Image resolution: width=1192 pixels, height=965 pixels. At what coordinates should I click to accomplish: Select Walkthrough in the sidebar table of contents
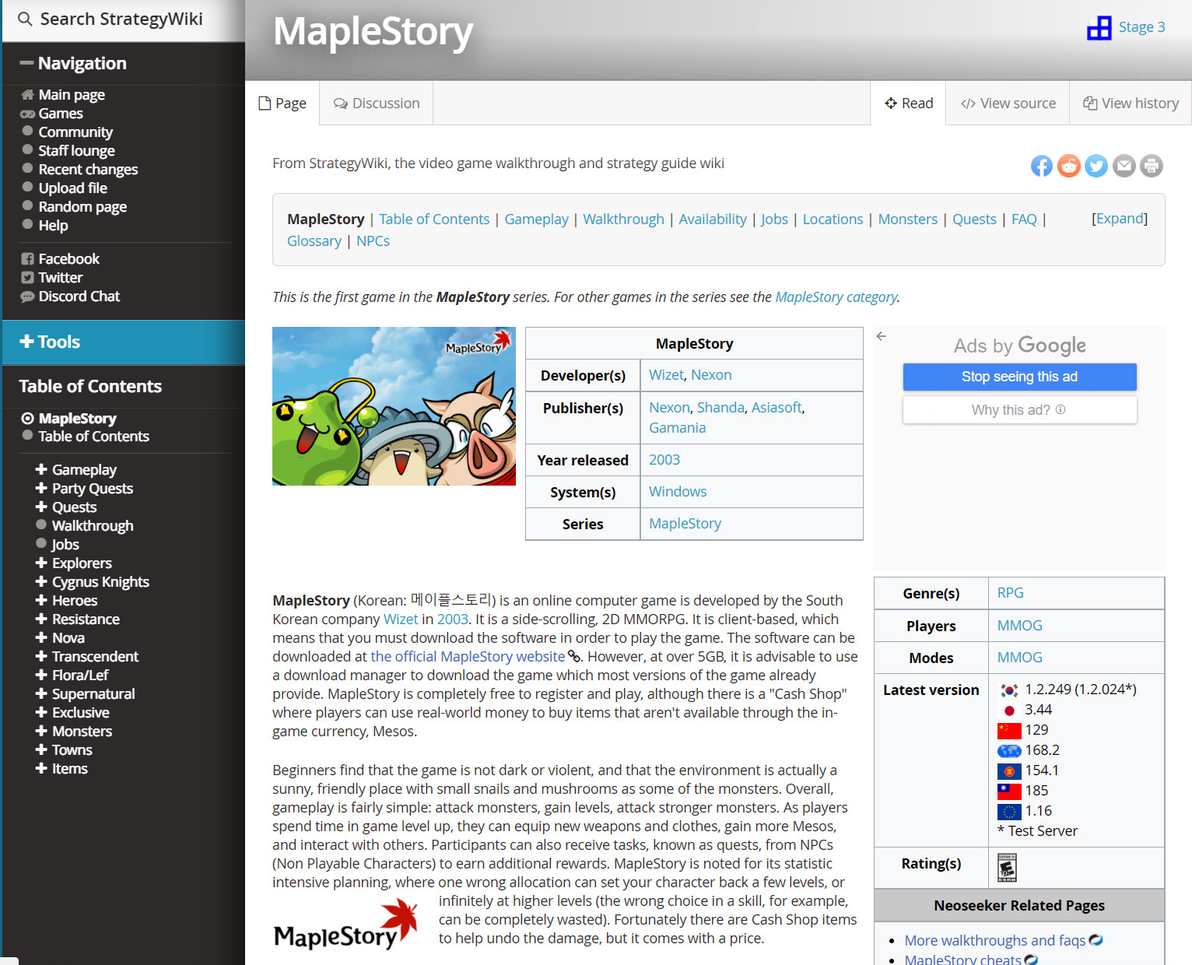(x=93, y=525)
